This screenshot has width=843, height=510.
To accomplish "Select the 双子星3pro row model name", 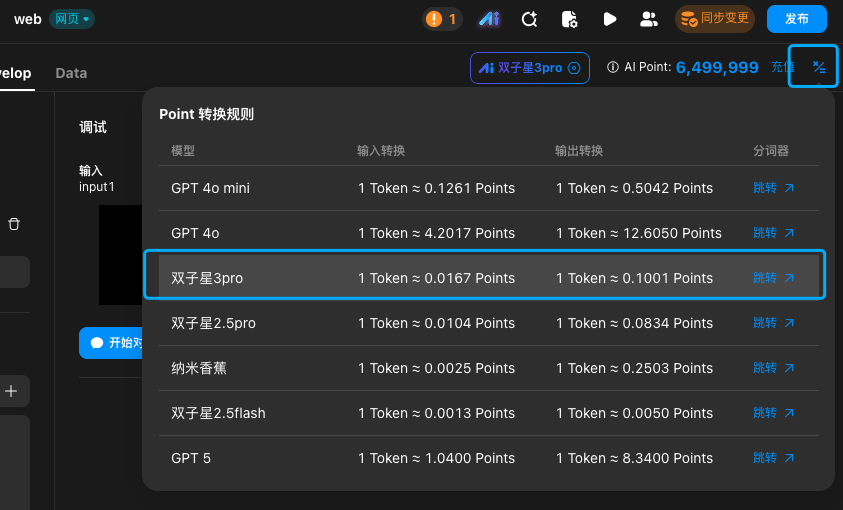I will (x=207, y=278).
